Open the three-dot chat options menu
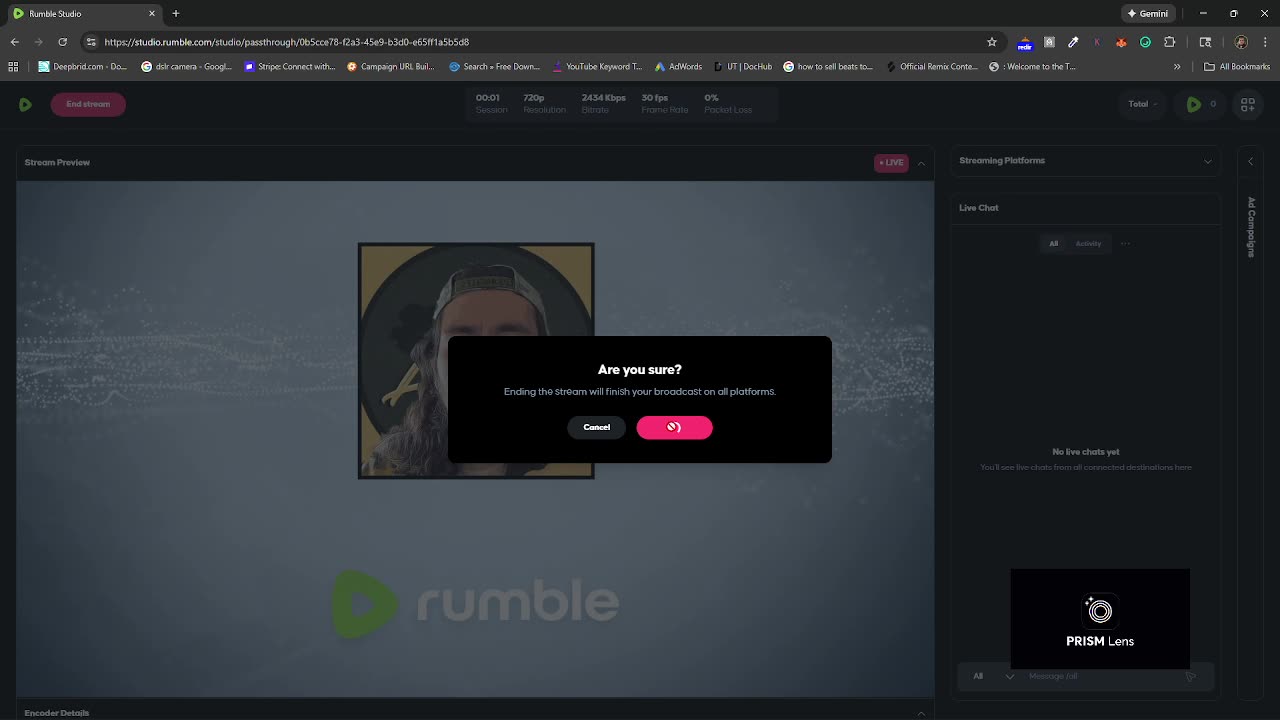This screenshot has width=1280, height=720. (x=1125, y=243)
